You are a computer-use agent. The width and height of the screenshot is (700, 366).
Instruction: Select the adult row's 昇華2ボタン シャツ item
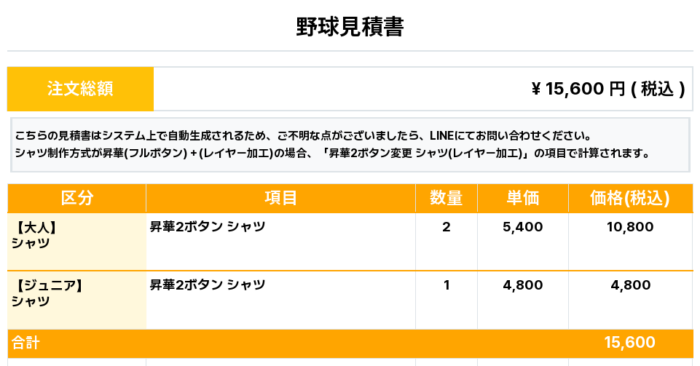click(208, 227)
